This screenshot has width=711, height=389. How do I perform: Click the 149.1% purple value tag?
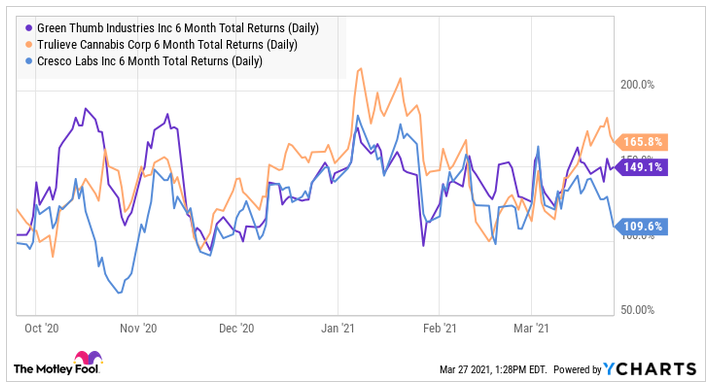[641, 167]
